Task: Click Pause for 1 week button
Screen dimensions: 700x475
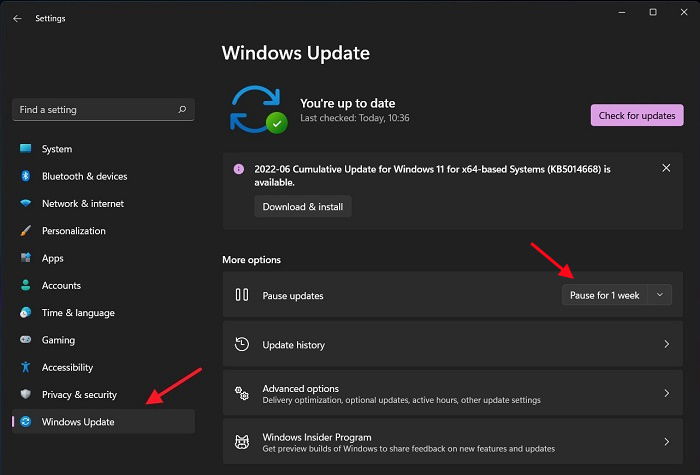Action: [604, 295]
